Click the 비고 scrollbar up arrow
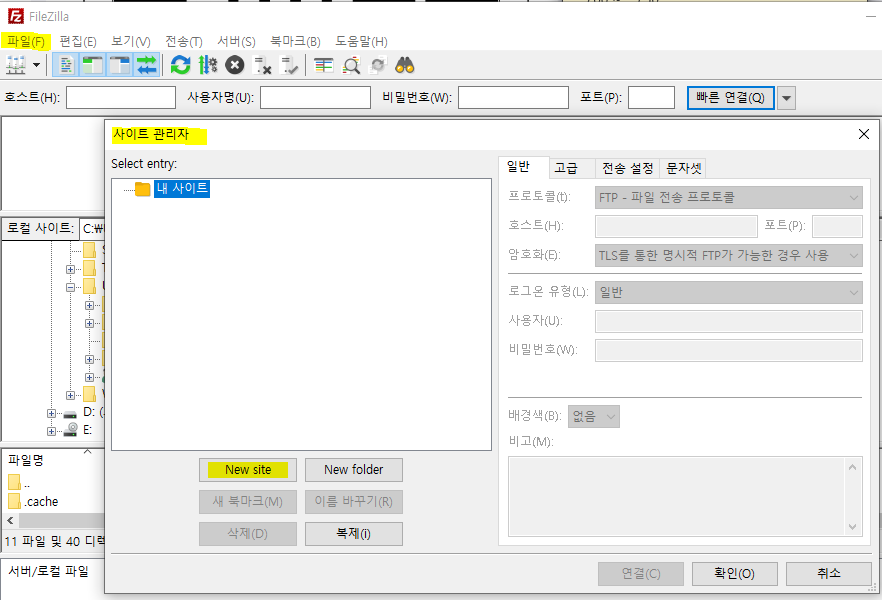Screen dimensions: 882x600 click(x=853, y=467)
